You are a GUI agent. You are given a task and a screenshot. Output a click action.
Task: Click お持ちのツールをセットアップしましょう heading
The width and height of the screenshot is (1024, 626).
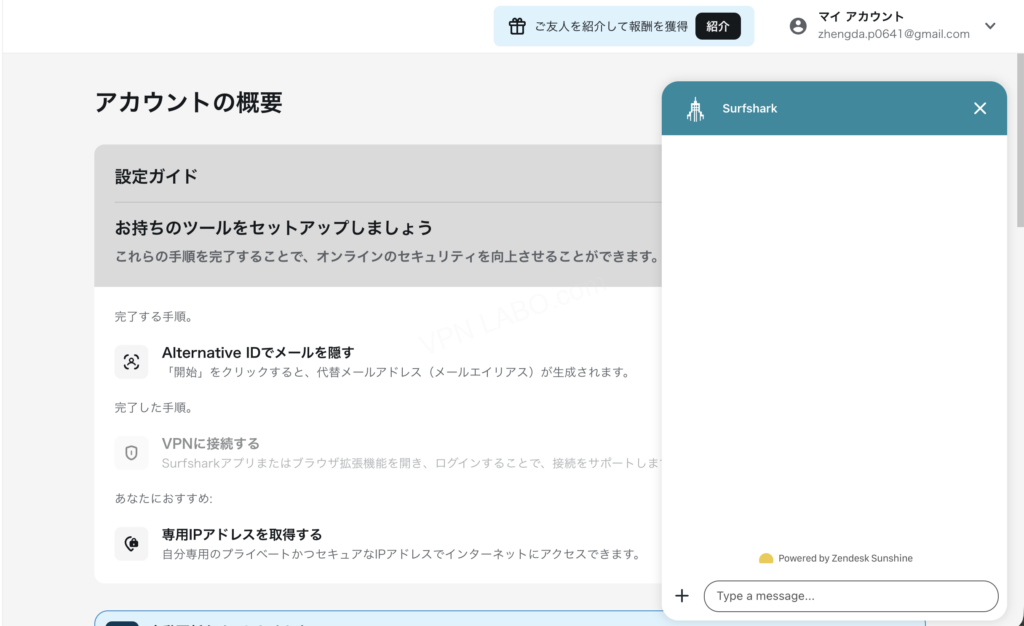274,228
